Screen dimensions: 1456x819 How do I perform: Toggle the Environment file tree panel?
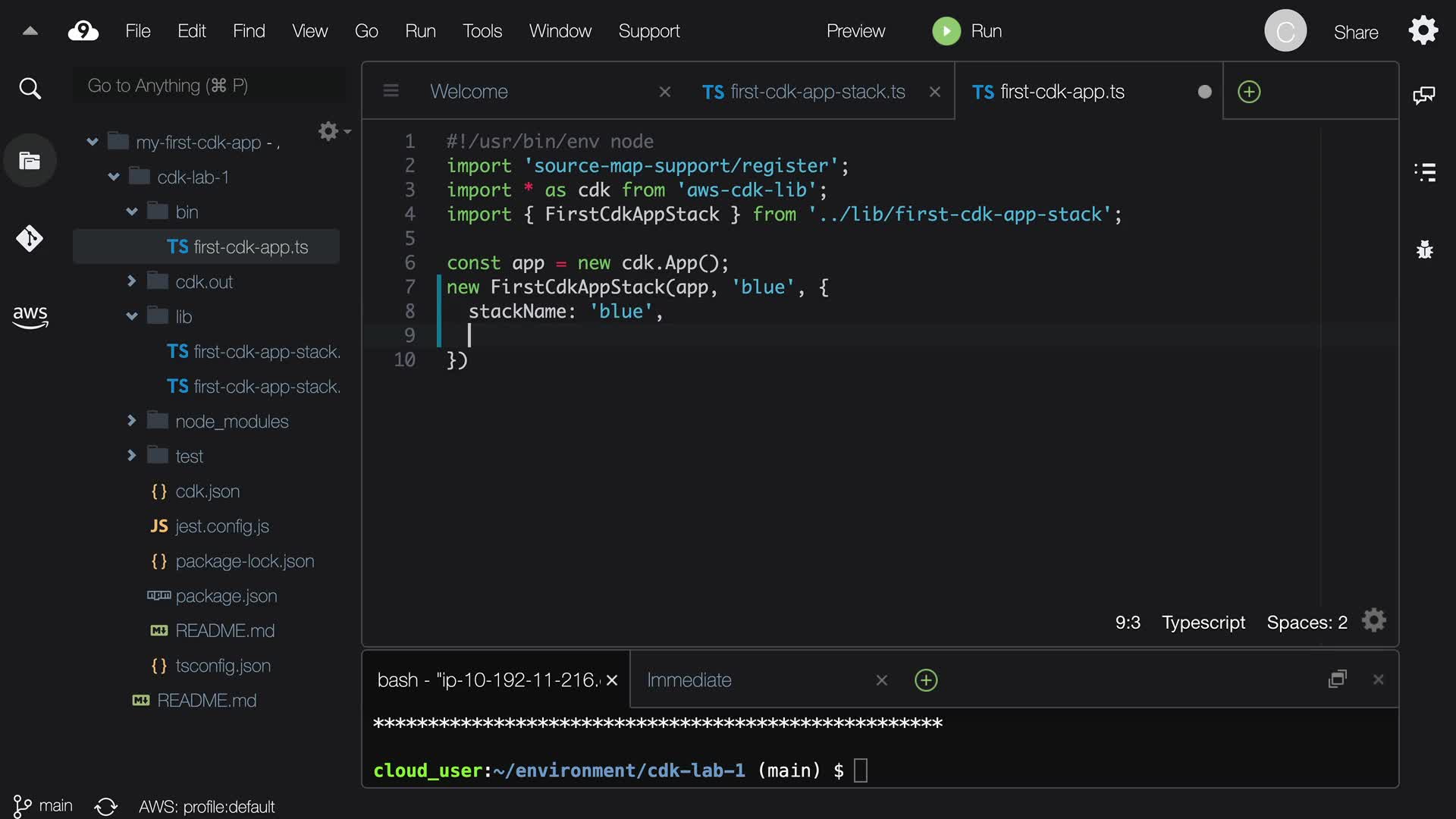coord(30,161)
